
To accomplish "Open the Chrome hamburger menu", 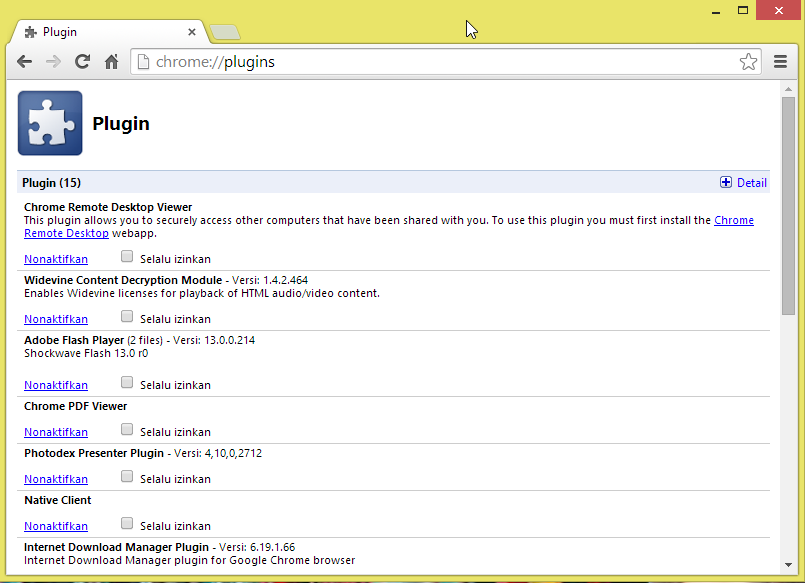I will (780, 62).
